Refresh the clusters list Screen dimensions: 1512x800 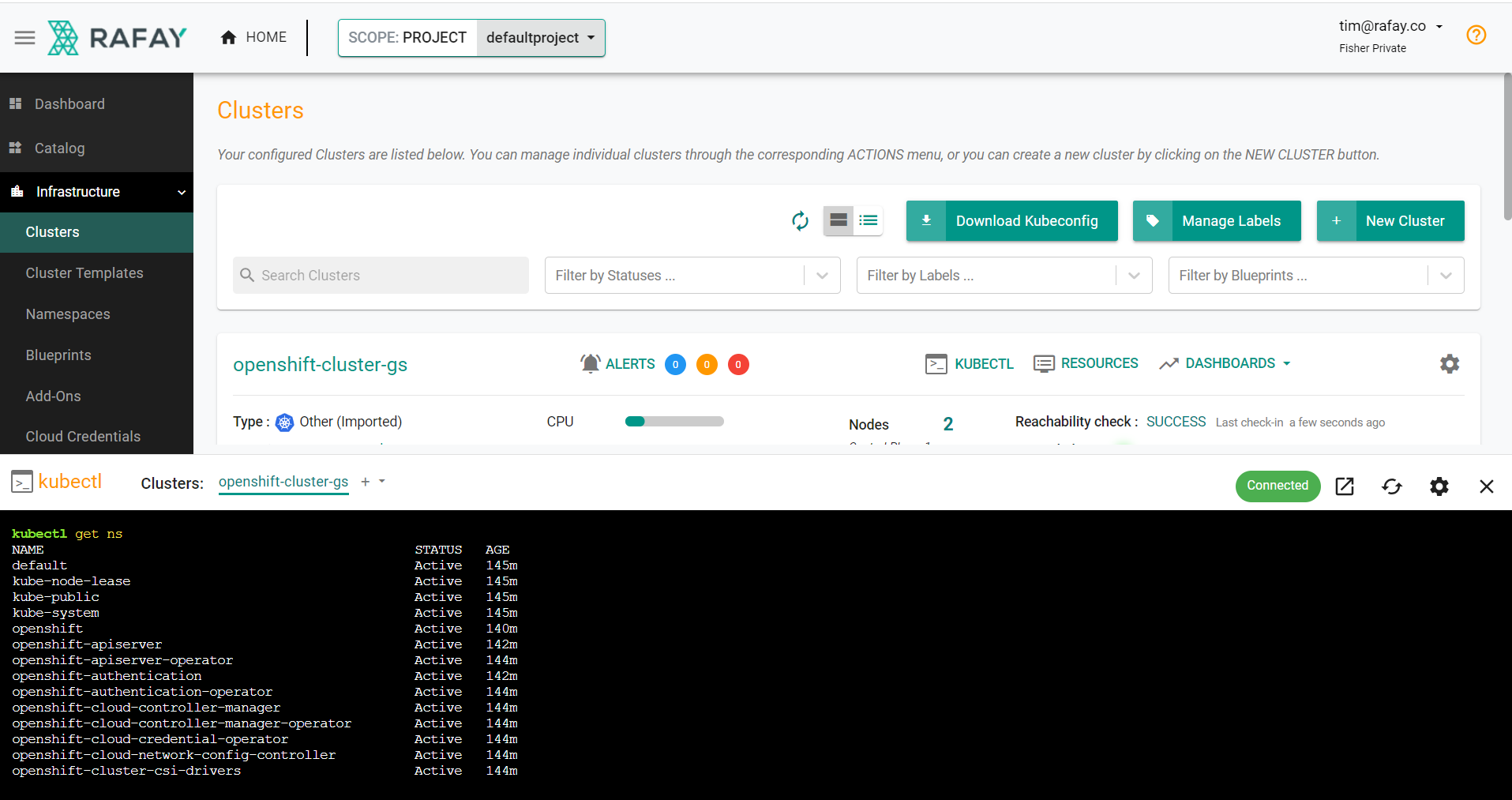(x=800, y=221)
